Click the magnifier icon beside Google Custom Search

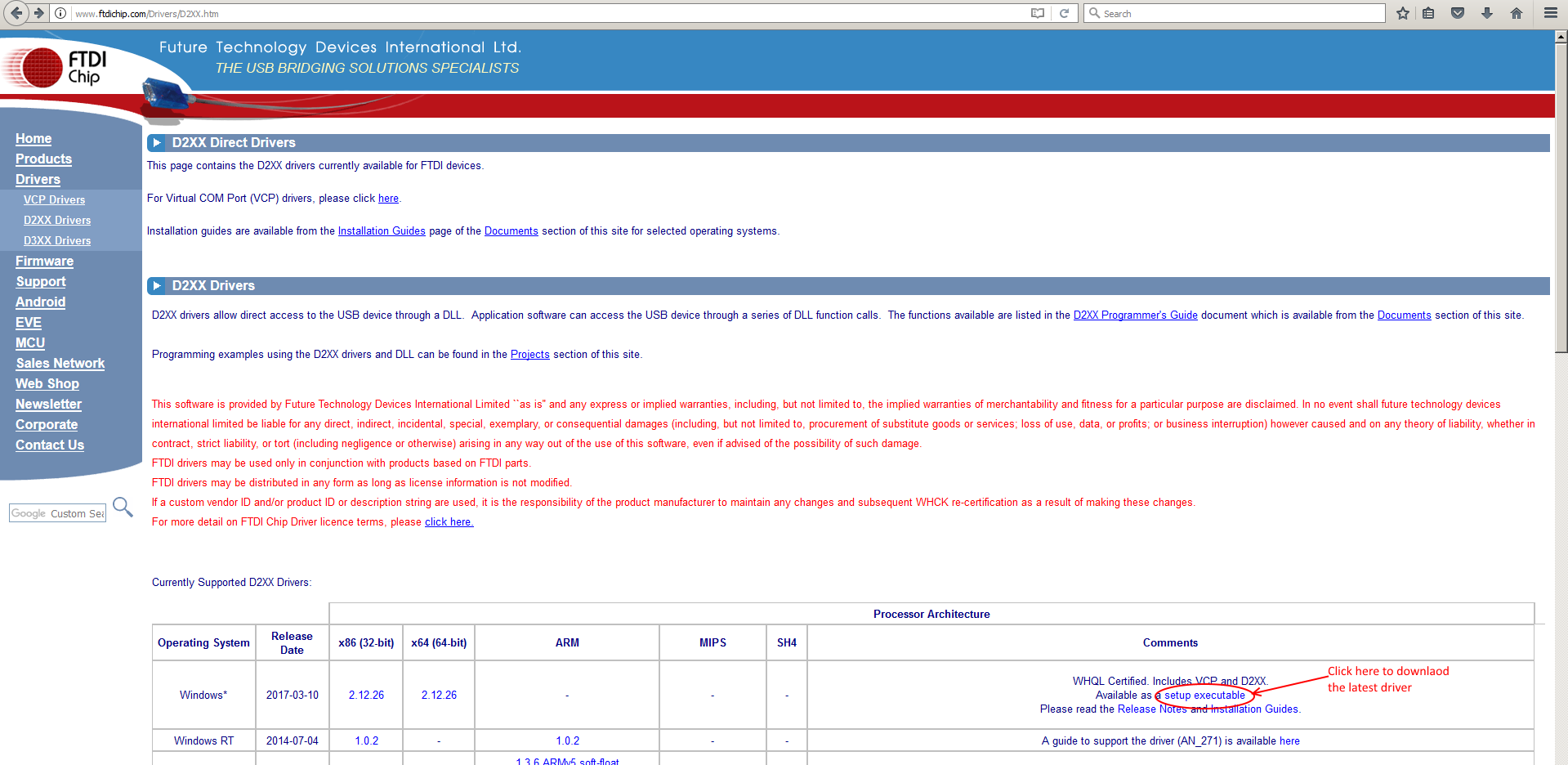(123, 508)
